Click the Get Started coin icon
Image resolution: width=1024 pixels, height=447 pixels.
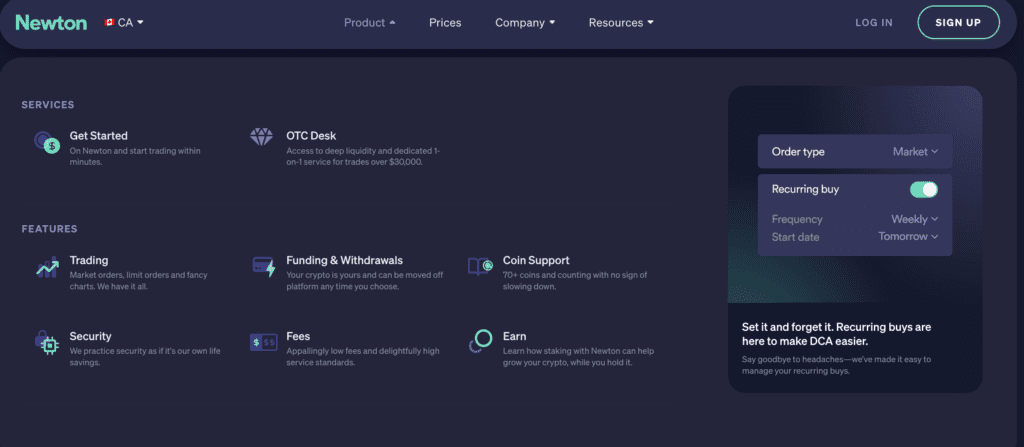point(47,142)
